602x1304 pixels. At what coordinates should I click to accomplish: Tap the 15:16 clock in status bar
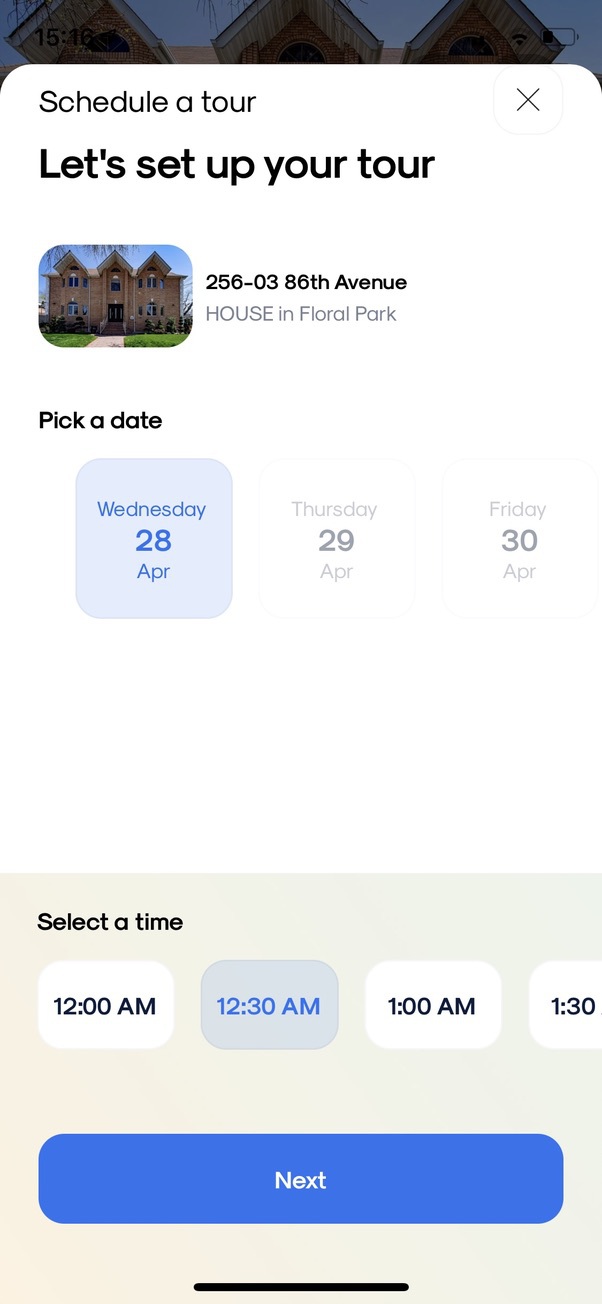(64, 38)
